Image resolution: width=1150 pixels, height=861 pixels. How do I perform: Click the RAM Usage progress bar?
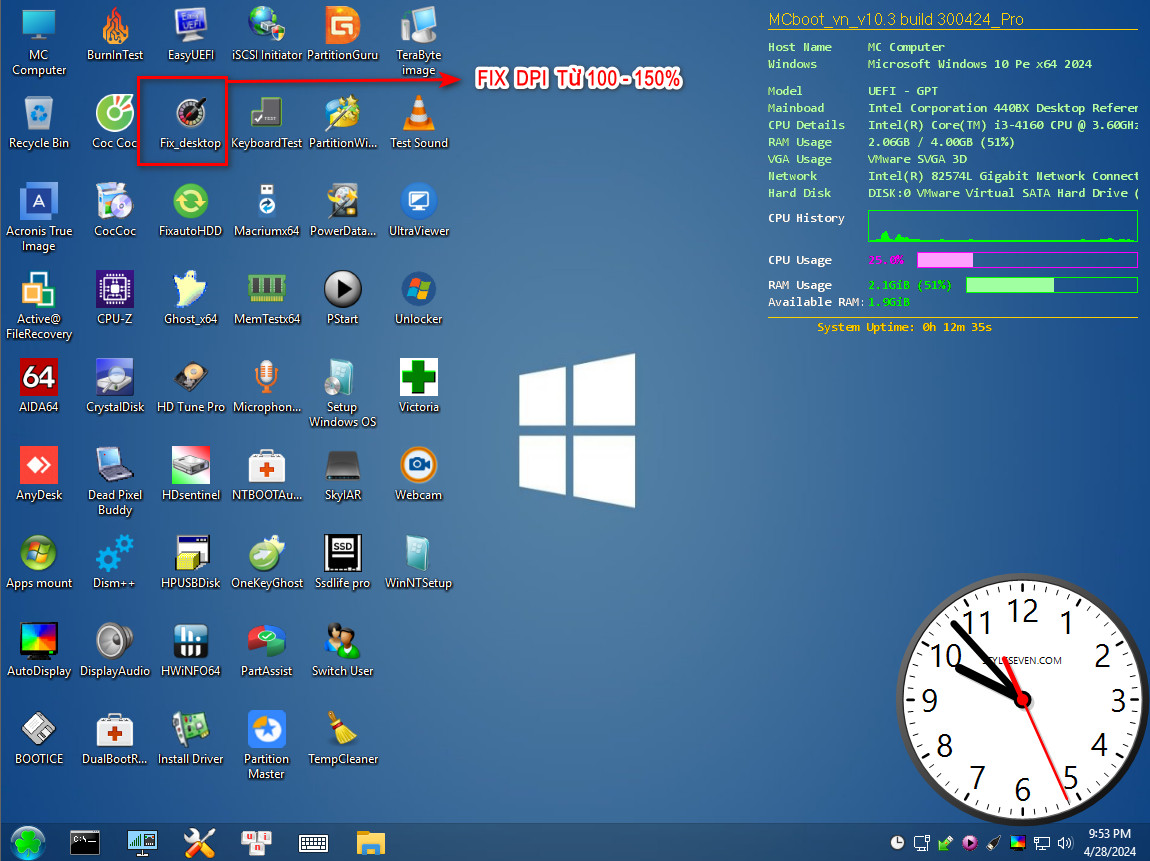[1050, 285]
